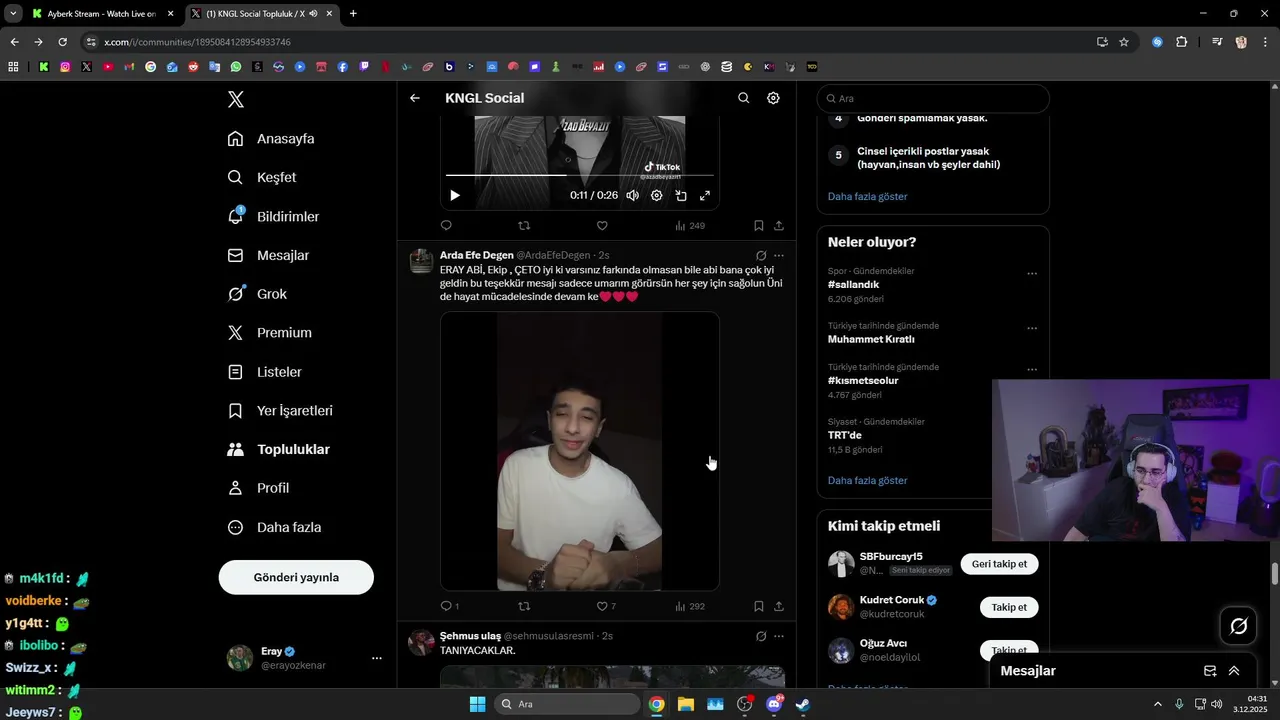This screenshot has height=720, width=1280.
Task: Show more trends under Neler oluyor
Action: click(x=868, y=481)
